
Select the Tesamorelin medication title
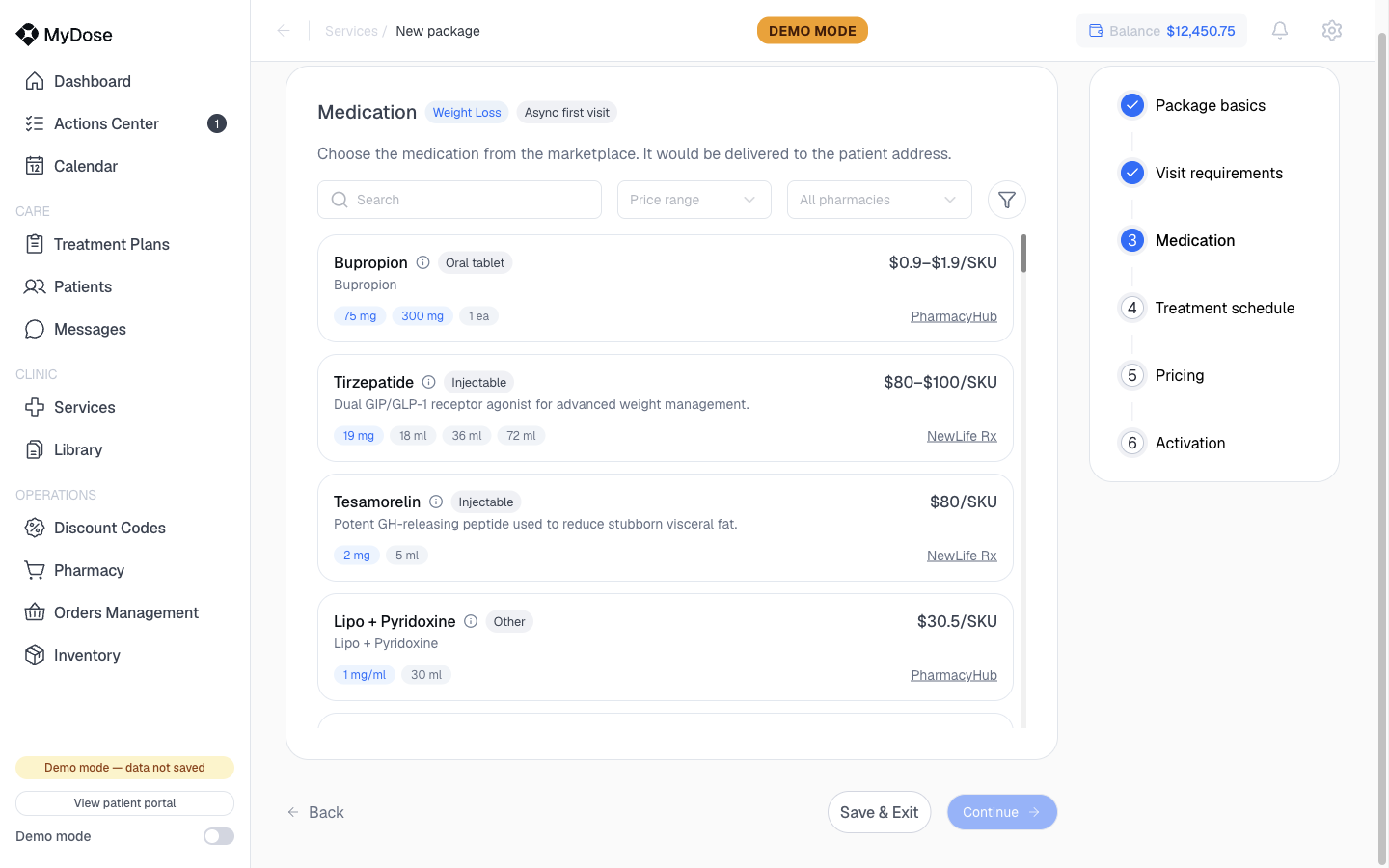[377, 502]
